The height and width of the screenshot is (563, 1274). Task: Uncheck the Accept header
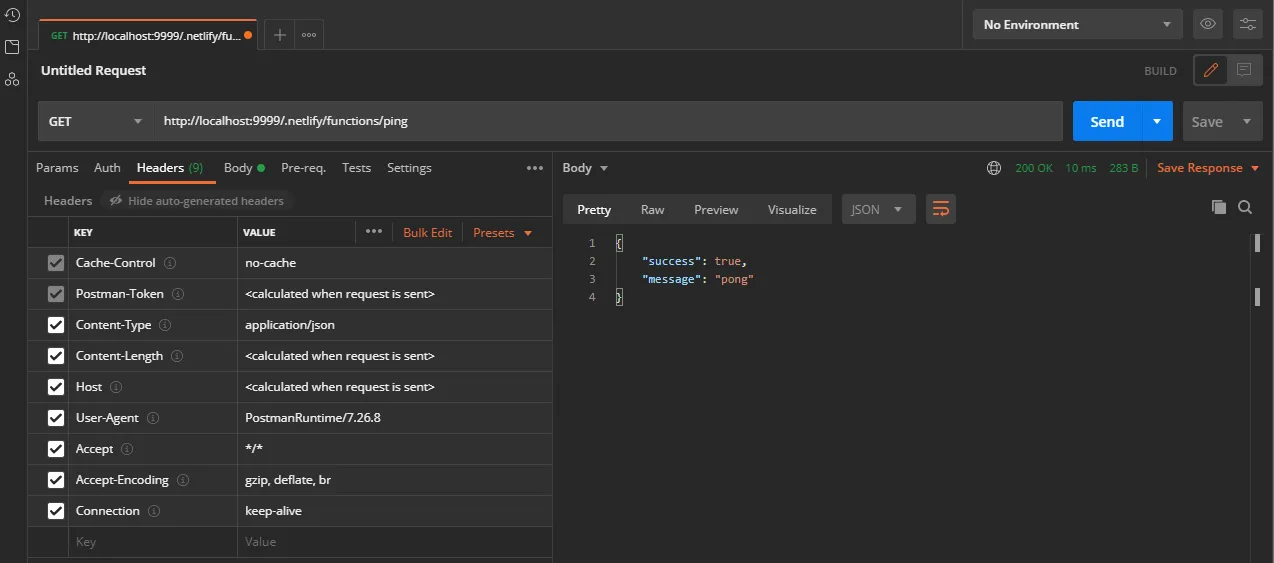(x=56, y=449)
